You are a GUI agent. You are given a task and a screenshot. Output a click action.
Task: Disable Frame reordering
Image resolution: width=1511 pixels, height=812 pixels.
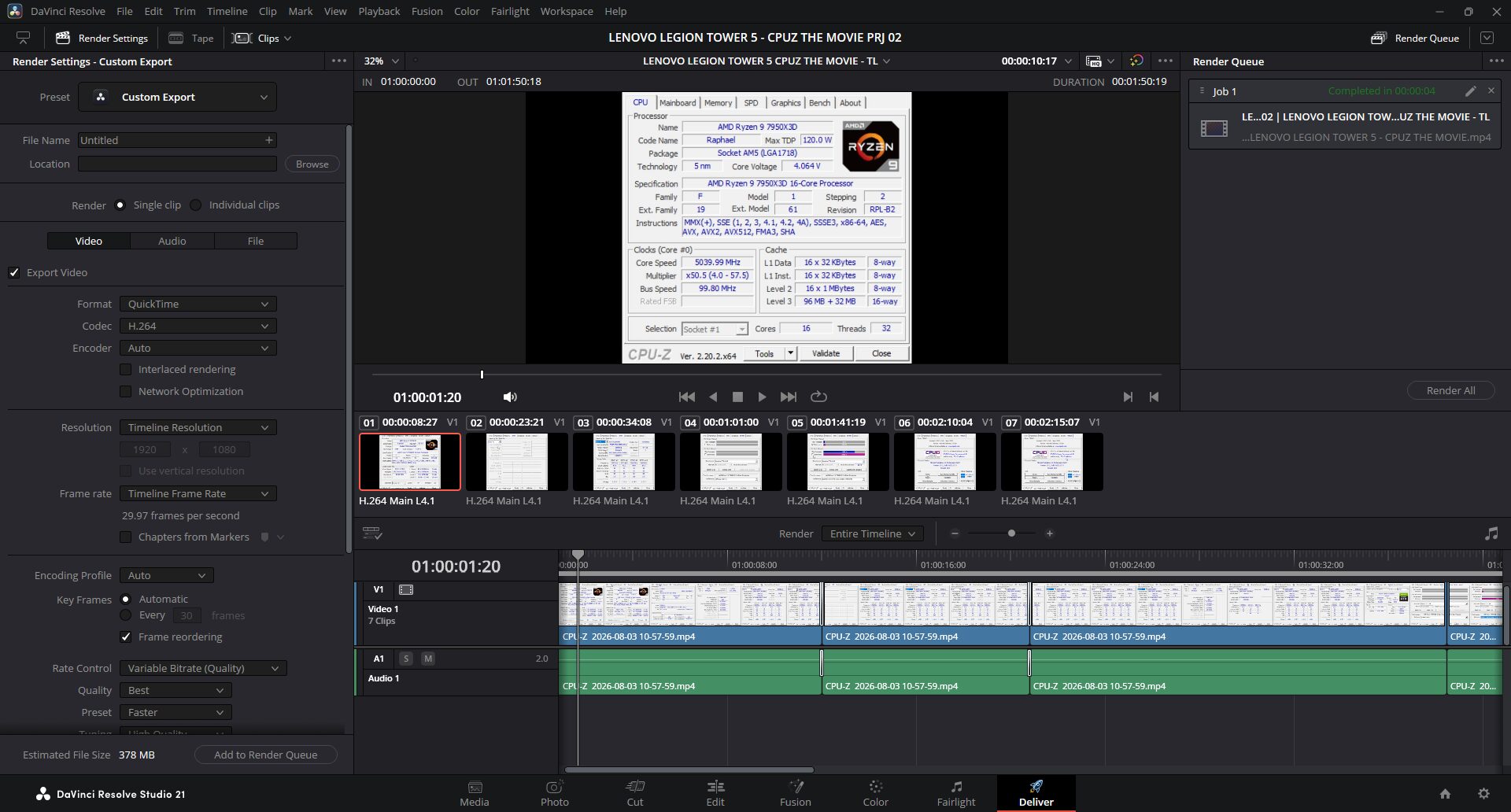126,637
